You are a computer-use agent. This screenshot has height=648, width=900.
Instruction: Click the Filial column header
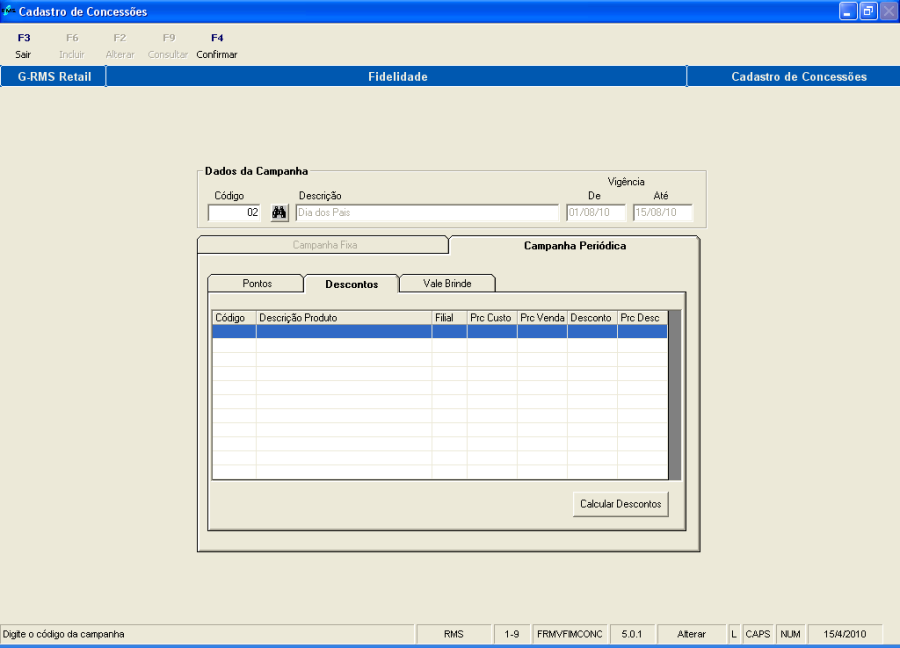click(x=449, y=318)
